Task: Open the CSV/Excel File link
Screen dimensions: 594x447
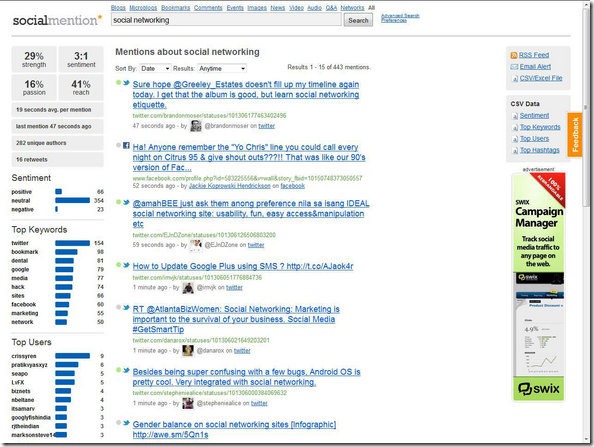Action: tap(541, 78)
